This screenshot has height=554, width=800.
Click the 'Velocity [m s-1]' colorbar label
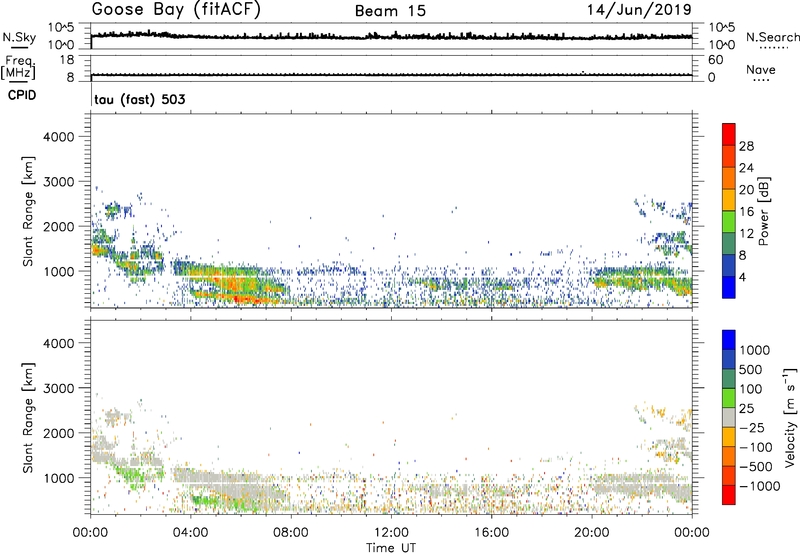(789, 417)
